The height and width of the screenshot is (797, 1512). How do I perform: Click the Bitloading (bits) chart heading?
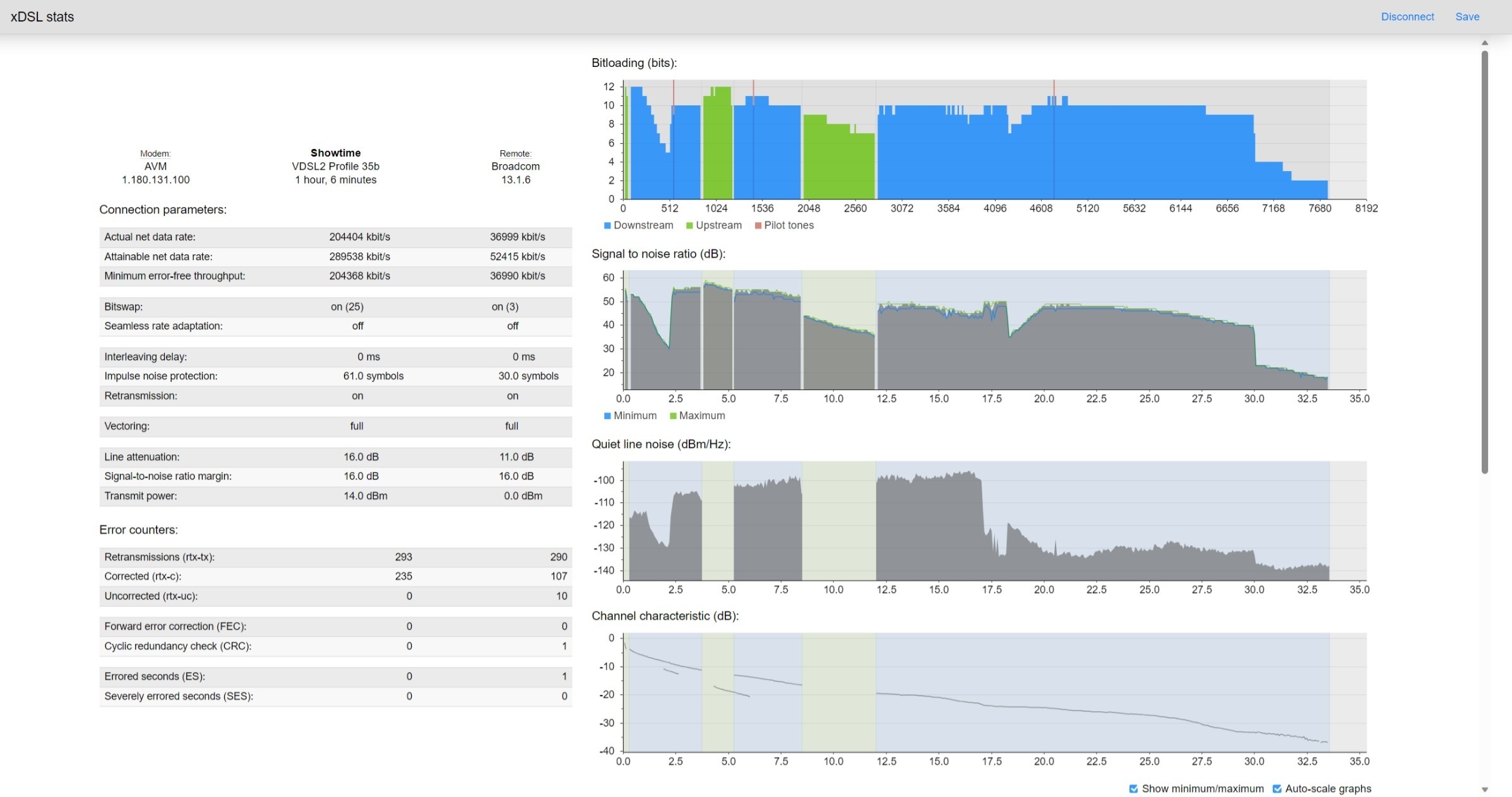point(634,63)
